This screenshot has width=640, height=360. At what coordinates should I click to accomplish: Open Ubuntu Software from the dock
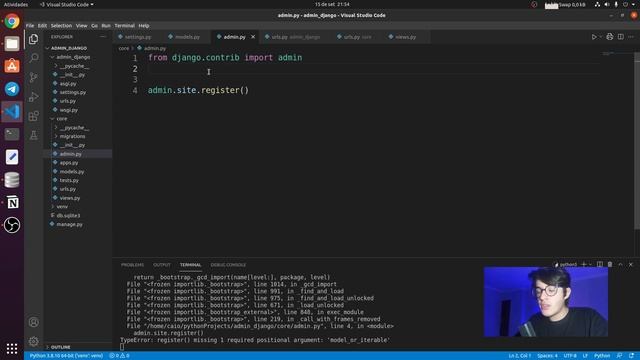(x=12, y=66)
